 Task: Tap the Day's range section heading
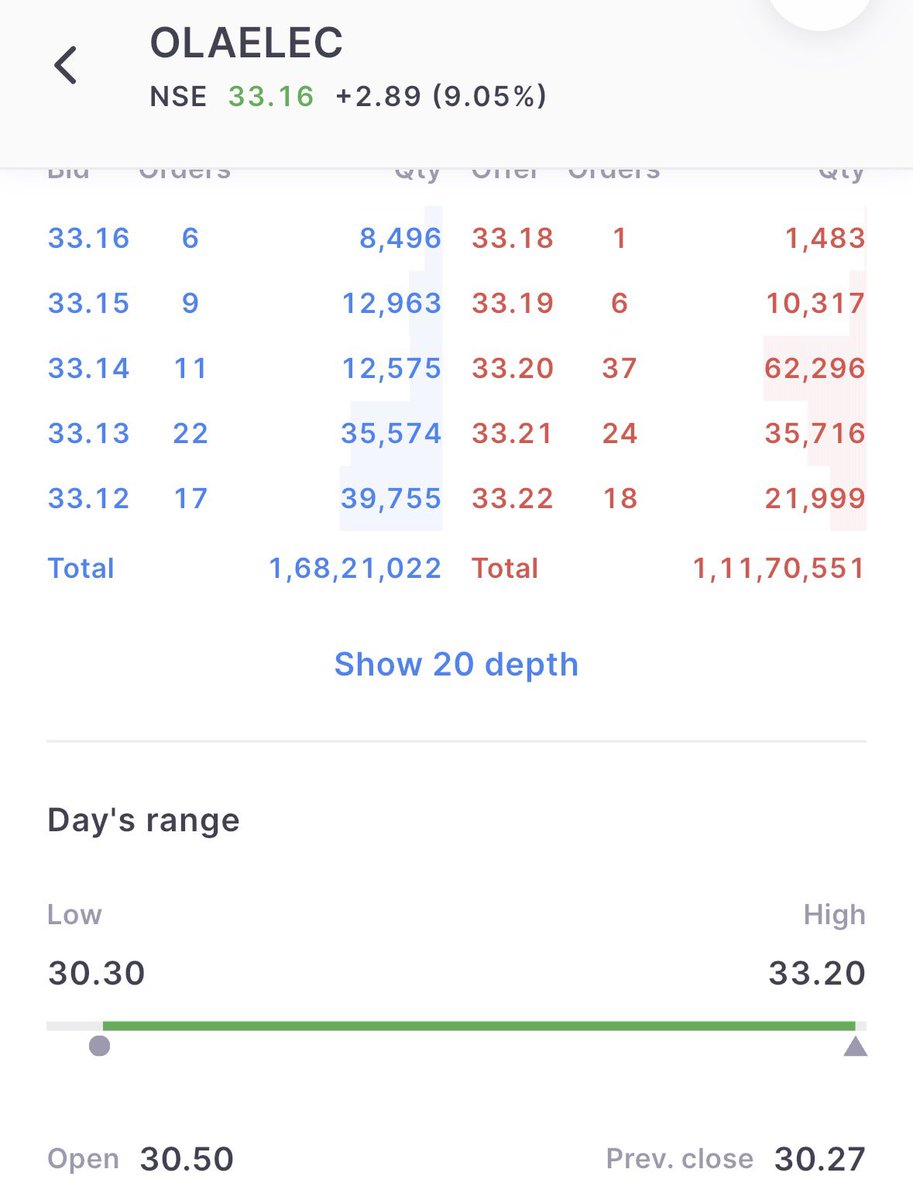pos(142,820)
